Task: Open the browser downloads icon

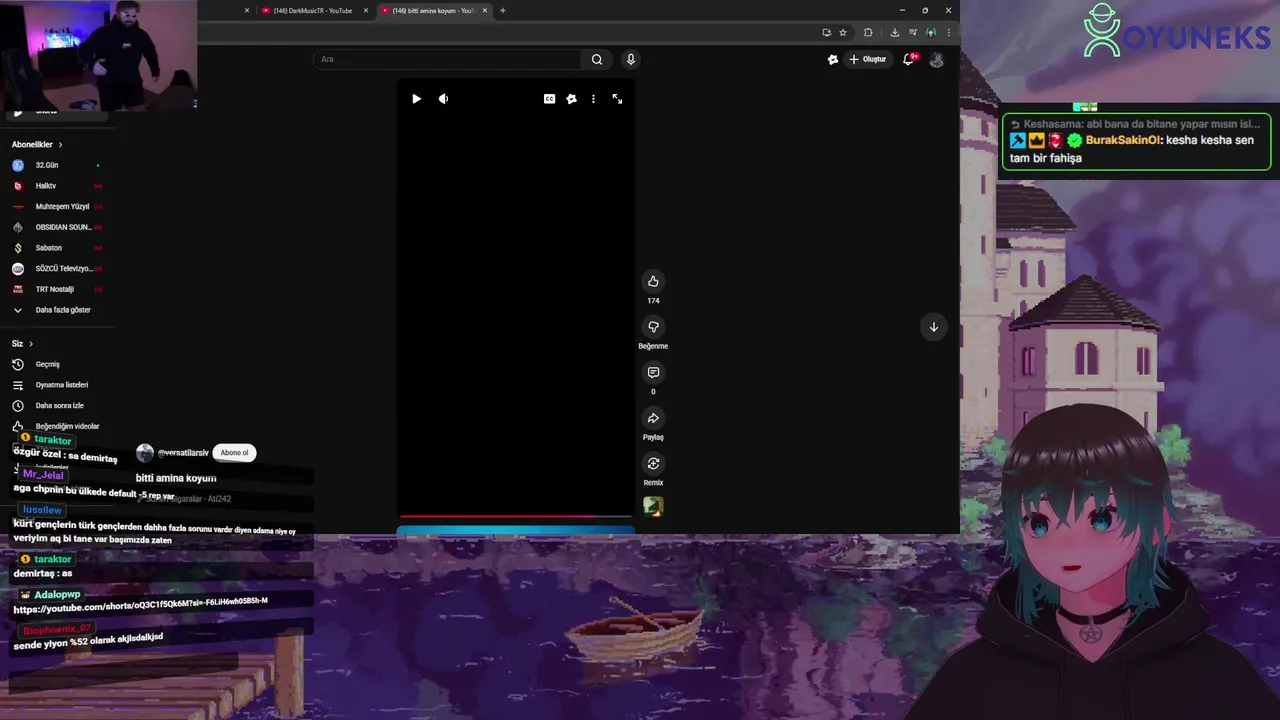Action: [x=894, y=32]
